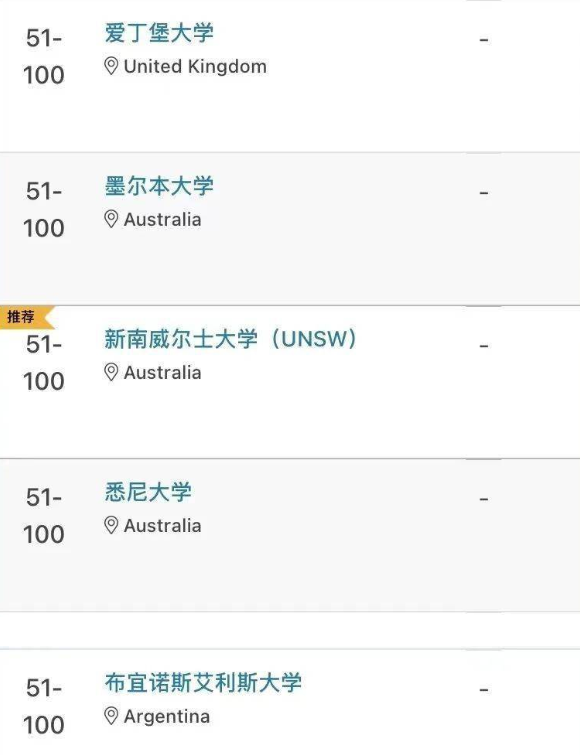Click the orange 推荐 recommended badge

pos(25,317)
